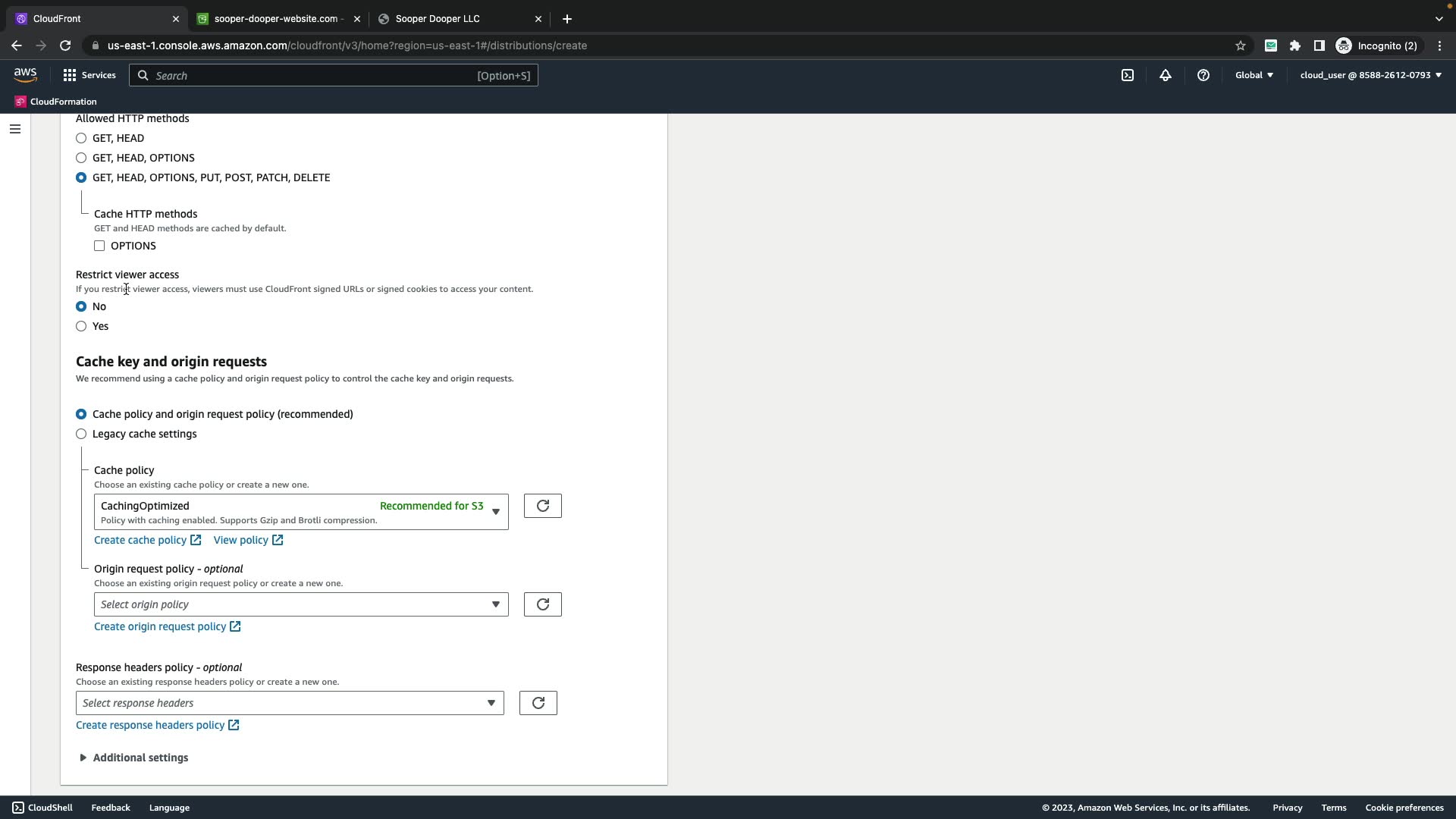Refresh the cache policy list
Image resolution: width=1456 pixels, height=819 pixels.
point(542,506)
